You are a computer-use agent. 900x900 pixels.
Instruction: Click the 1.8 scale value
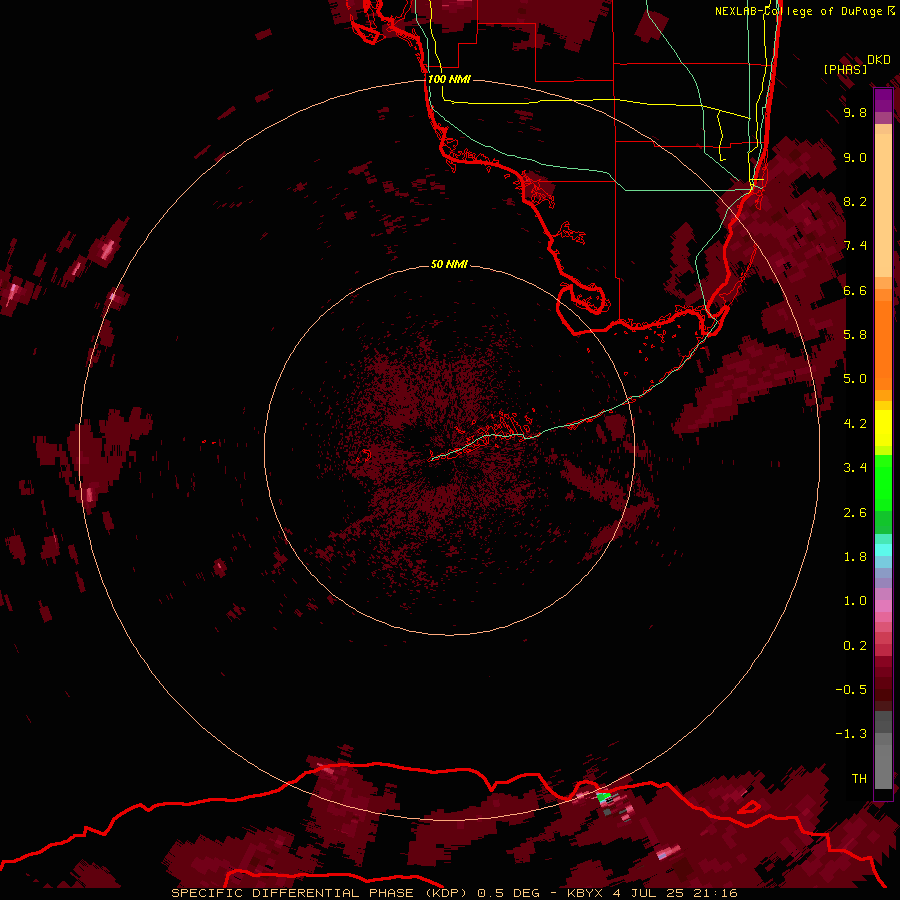(855, 557)
